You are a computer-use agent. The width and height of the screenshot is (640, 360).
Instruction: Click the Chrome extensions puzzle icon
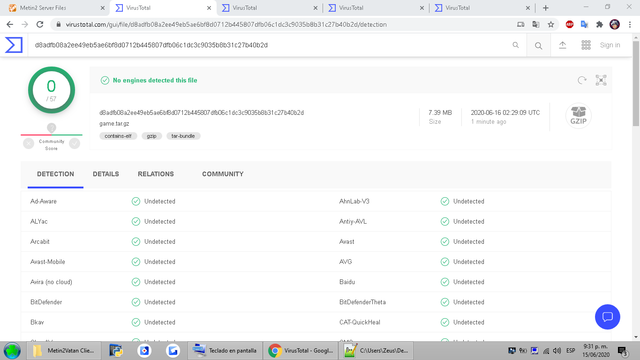click(x=599, y=24)
